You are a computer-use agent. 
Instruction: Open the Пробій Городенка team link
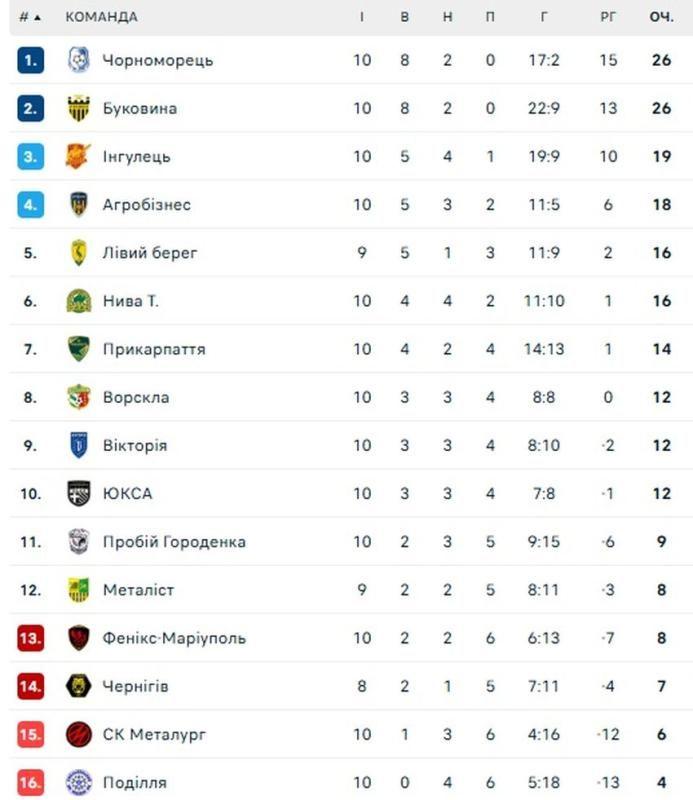click(174, 542)
